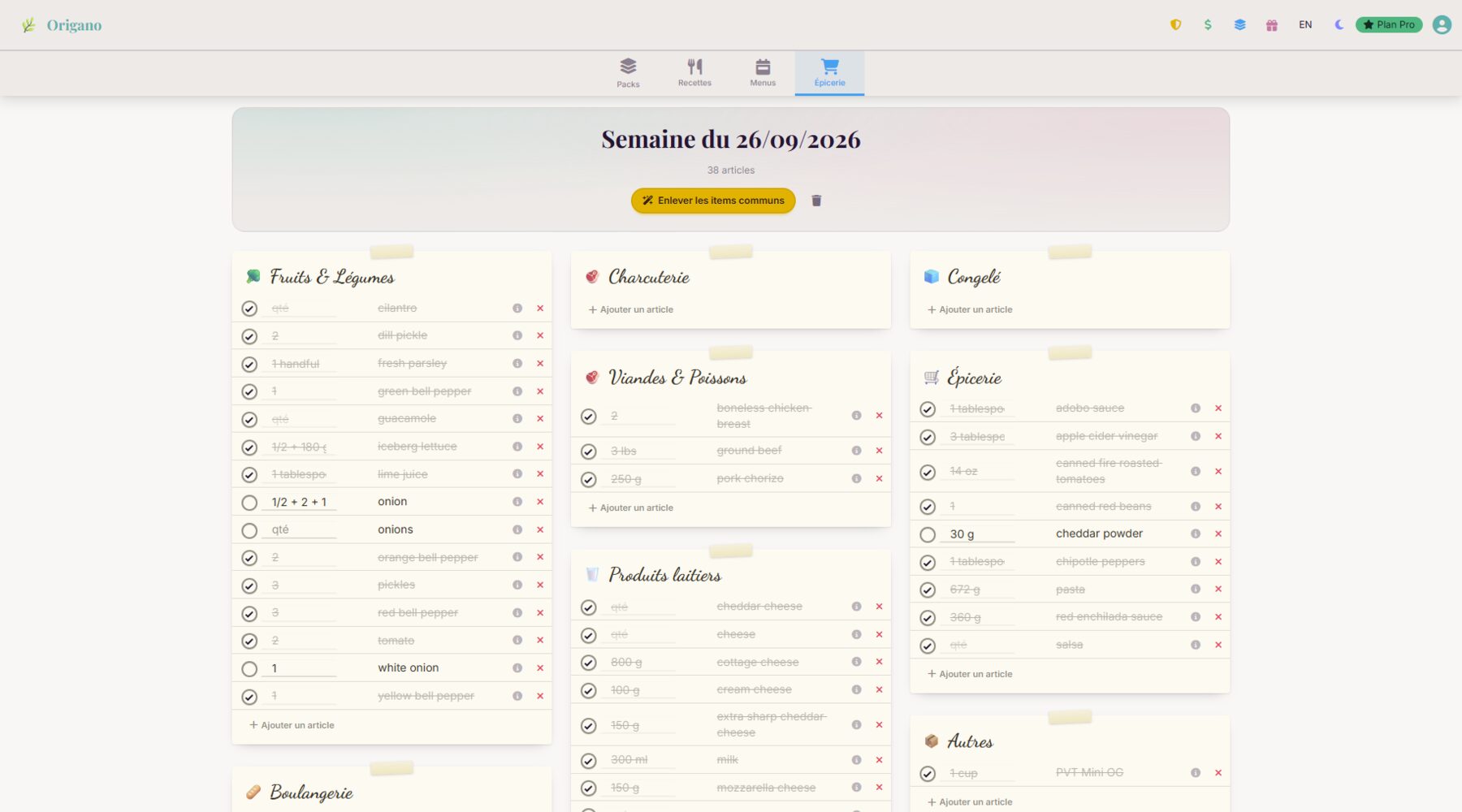Show info for onion item
Screen dimensions: 1462x812
click(517, 502)
